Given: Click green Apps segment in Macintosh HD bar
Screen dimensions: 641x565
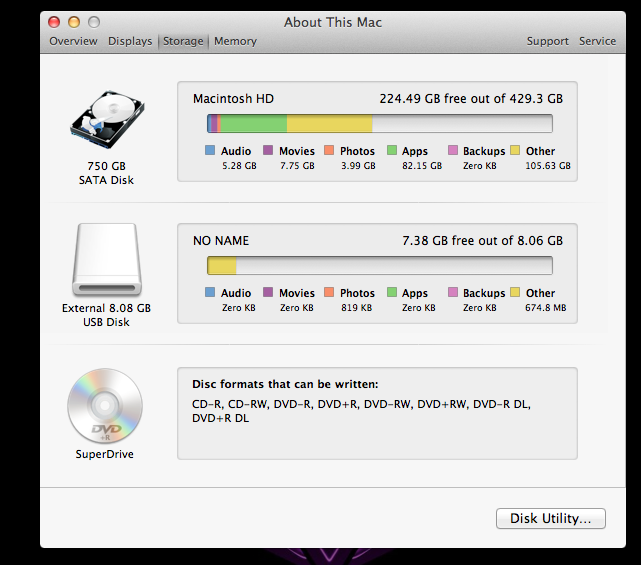Looking at the screenshot, I should (254, 123).
